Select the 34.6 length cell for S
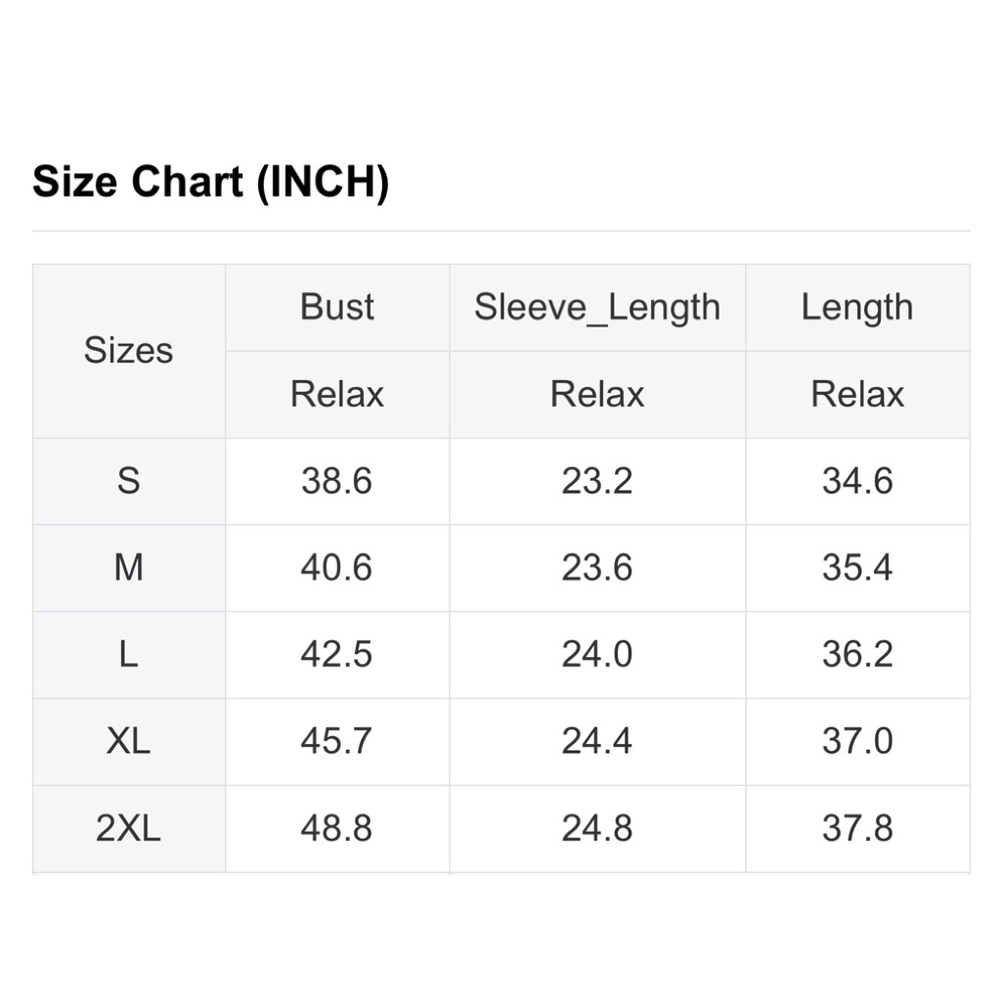The width and height of the screenshot is (1000, 1000). (857, 481)
